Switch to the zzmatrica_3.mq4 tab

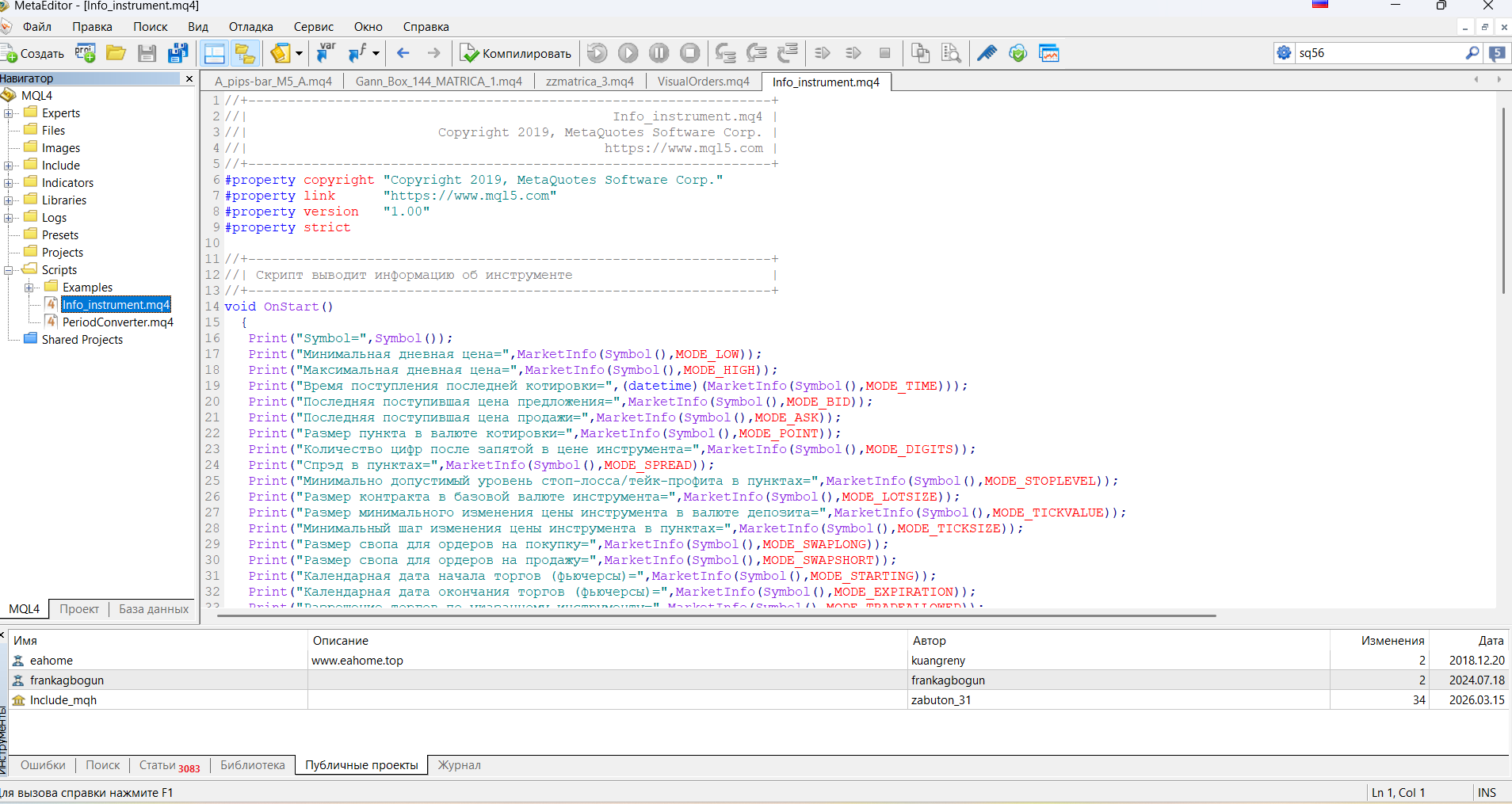pos(590,82)
